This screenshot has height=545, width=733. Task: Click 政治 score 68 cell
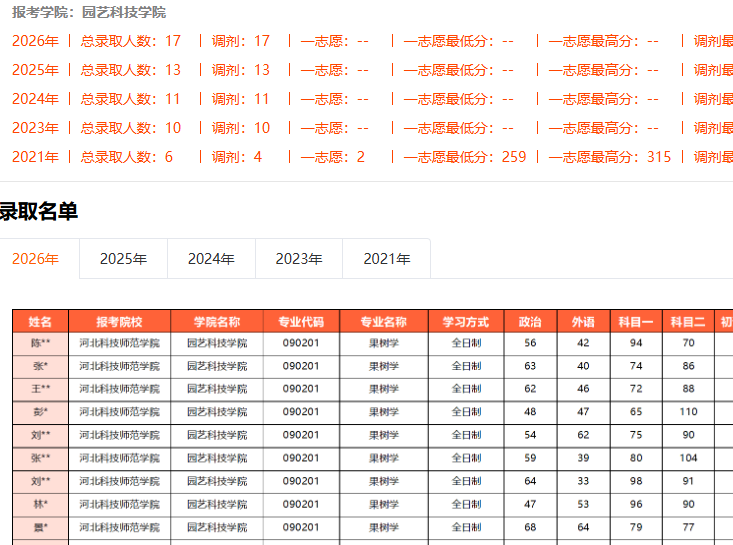[530, 527]
